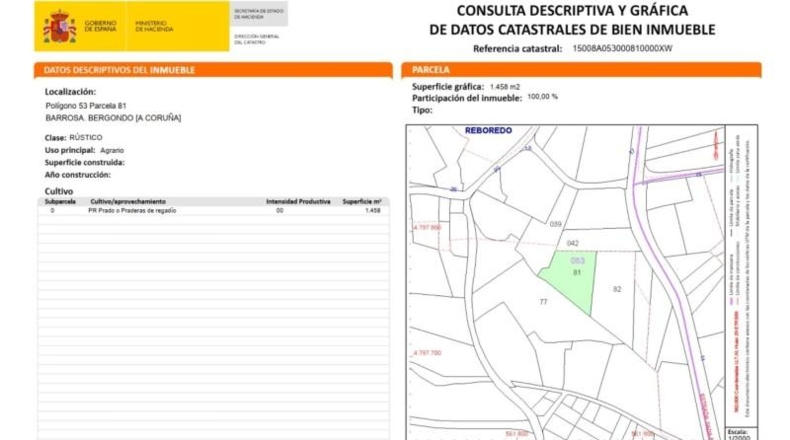790x440 pixels.
Task: Click the 'DATOS DESCRIPTIVOS DEL INMUEBLE' header
Action: 119,70
